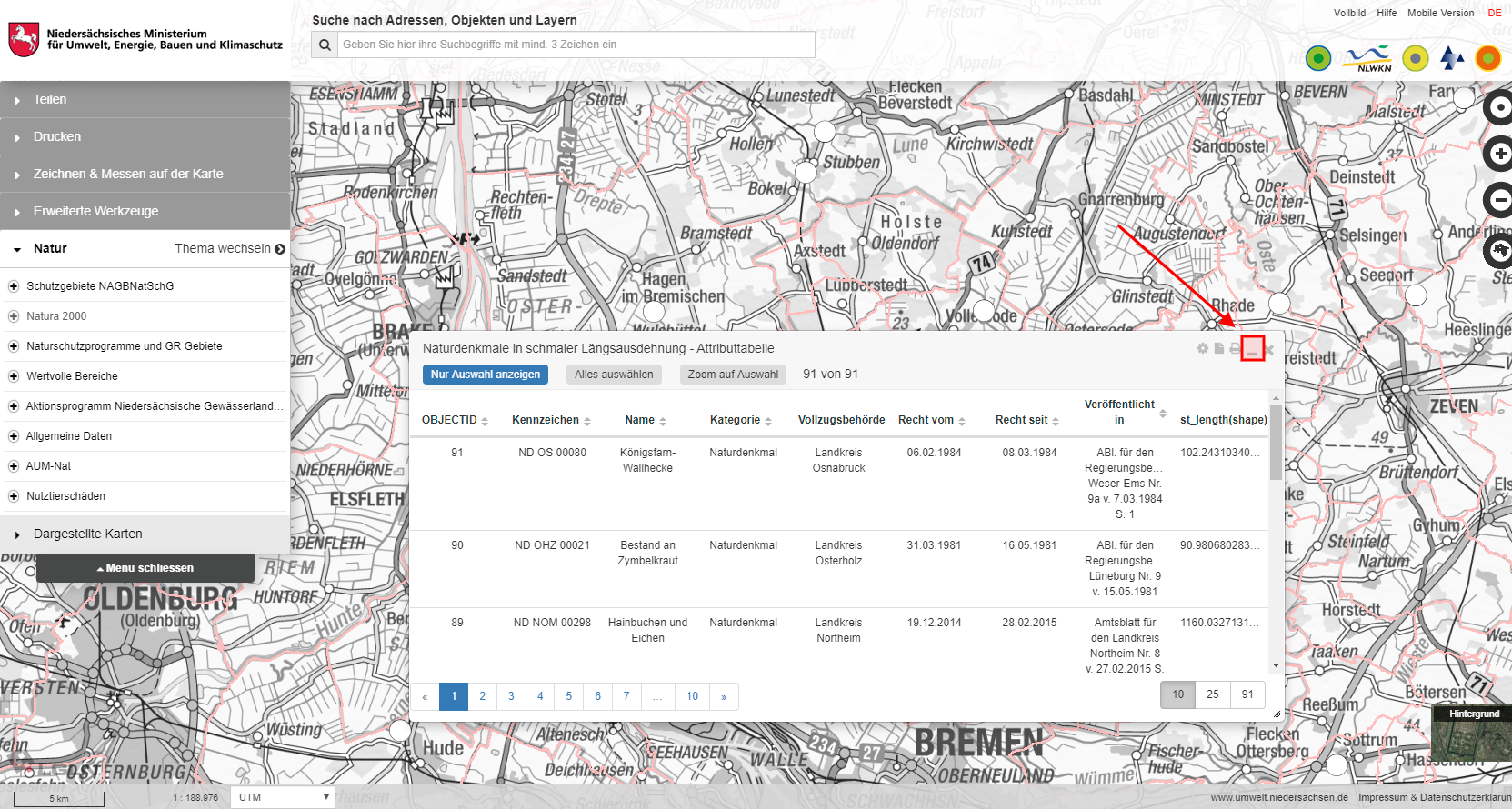Click the blue triangles logo icon

point(1452,58)
